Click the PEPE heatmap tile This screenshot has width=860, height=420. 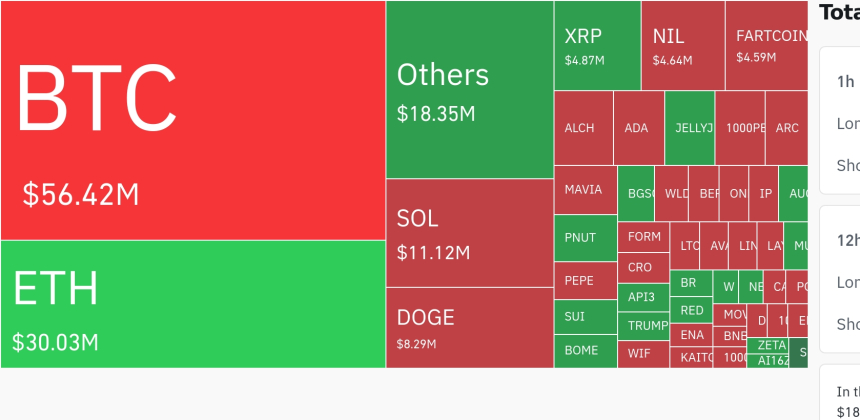(x=585, y=280)
